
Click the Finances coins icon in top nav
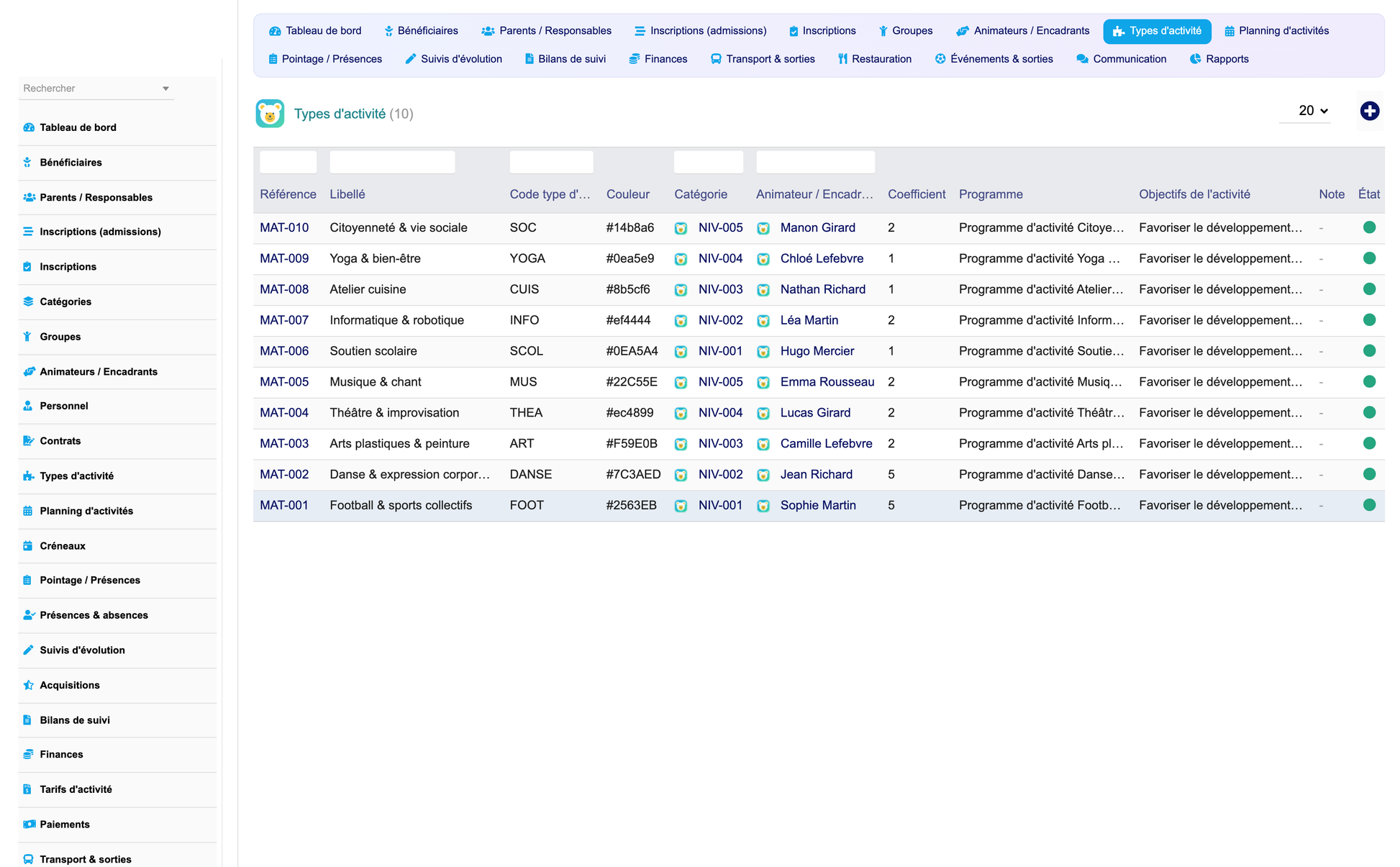click(634, 59)
